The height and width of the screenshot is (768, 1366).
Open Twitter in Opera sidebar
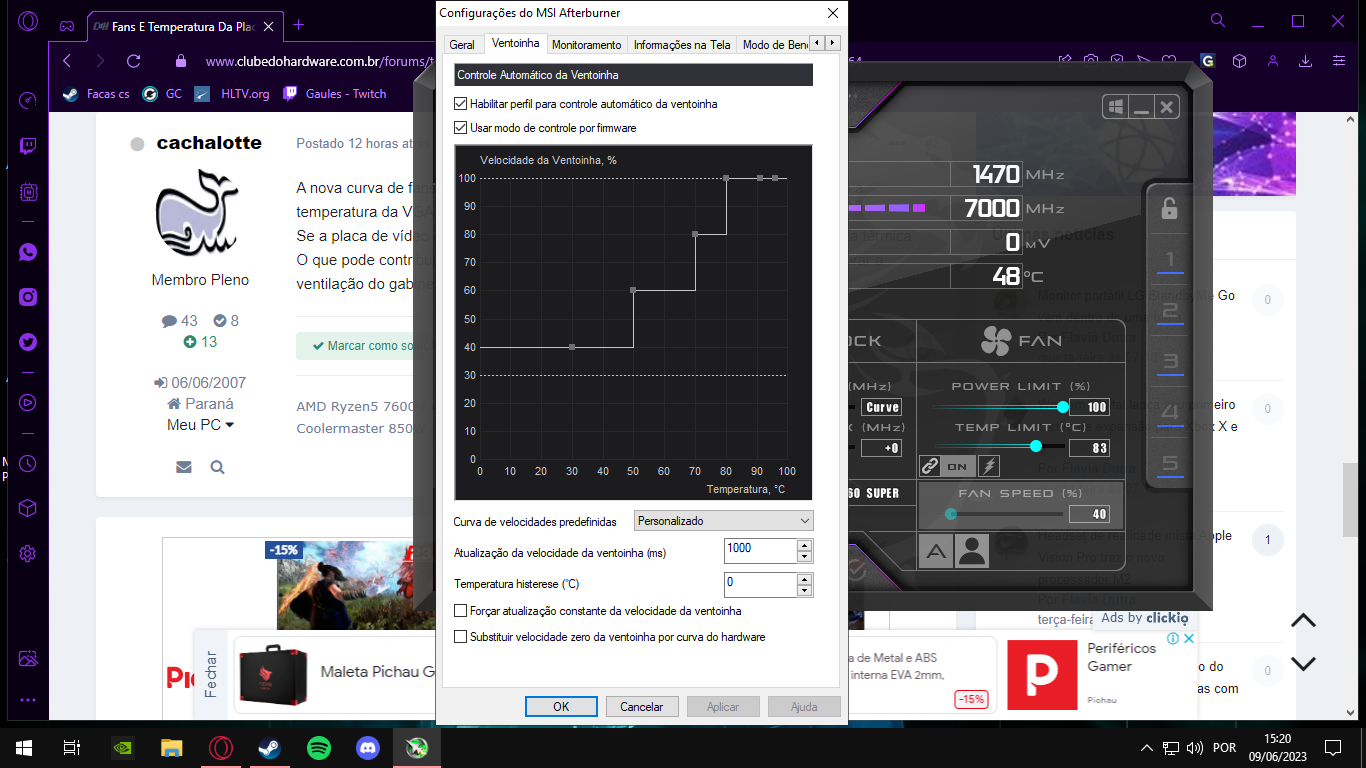pos(28,343)
